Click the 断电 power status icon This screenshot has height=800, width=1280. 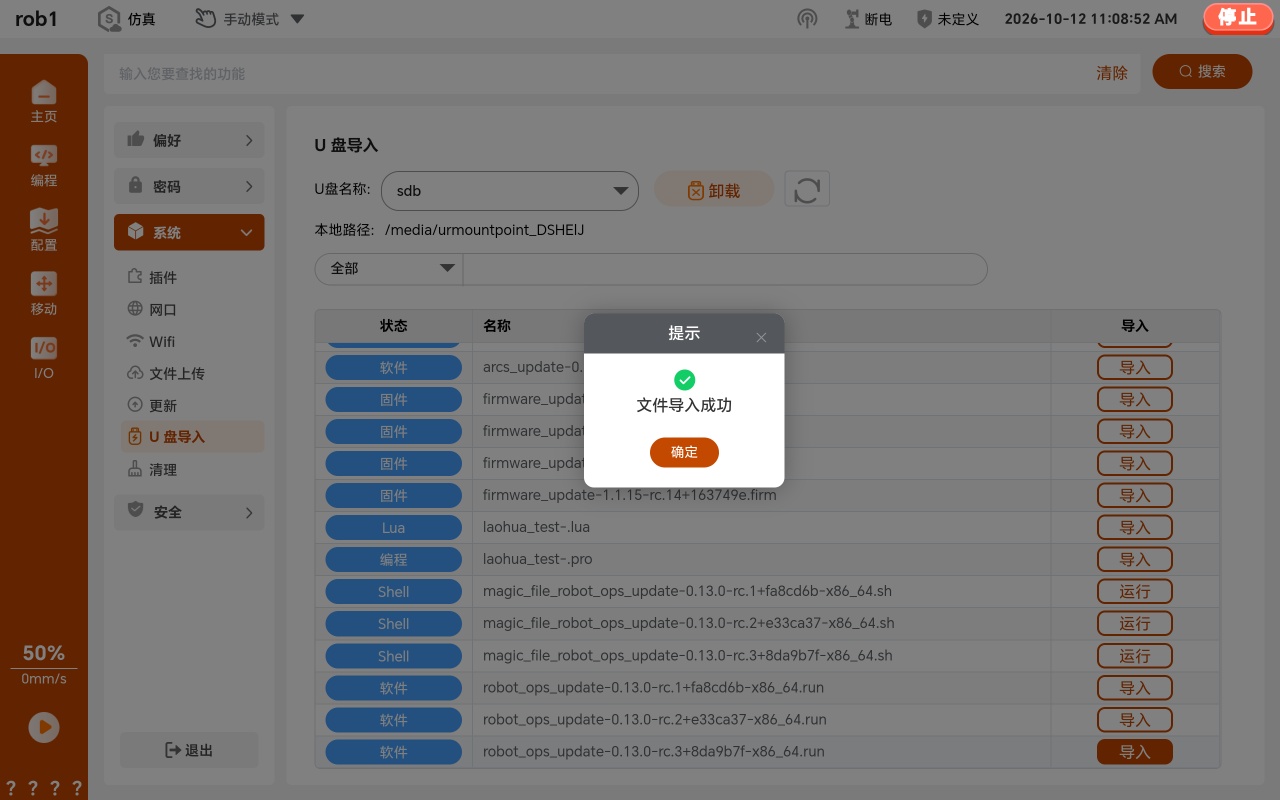coord(853,19)
